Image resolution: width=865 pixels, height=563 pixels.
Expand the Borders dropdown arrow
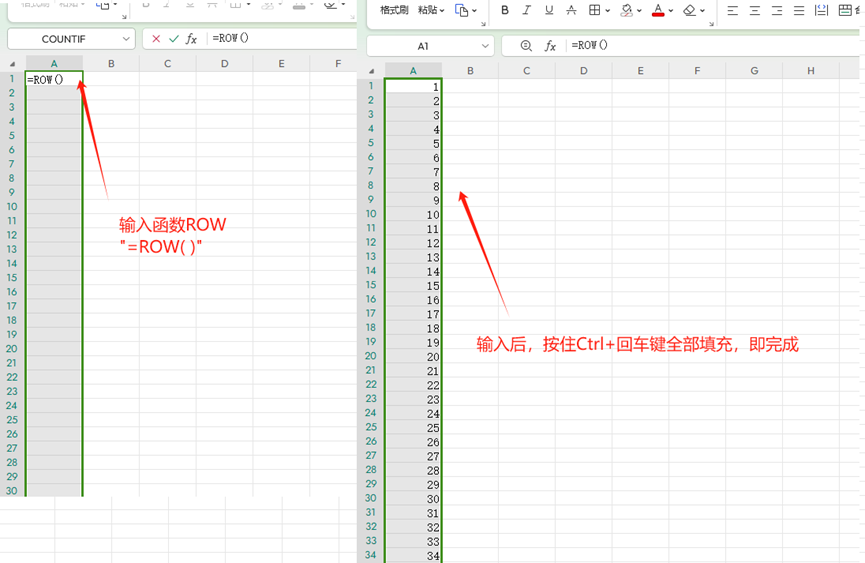click(607, 10)
